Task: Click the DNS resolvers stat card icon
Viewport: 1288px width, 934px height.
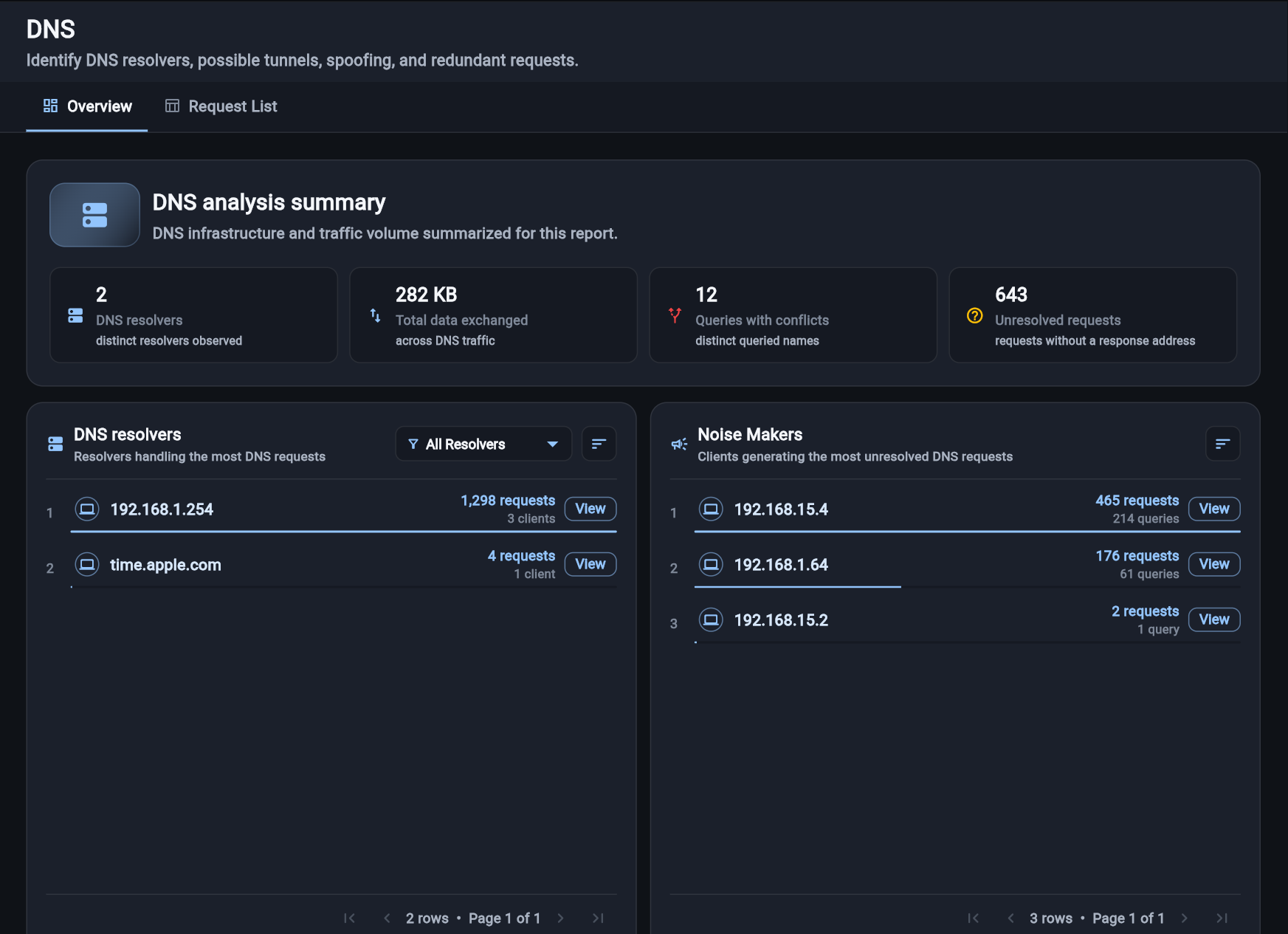Action: (75, 315)
